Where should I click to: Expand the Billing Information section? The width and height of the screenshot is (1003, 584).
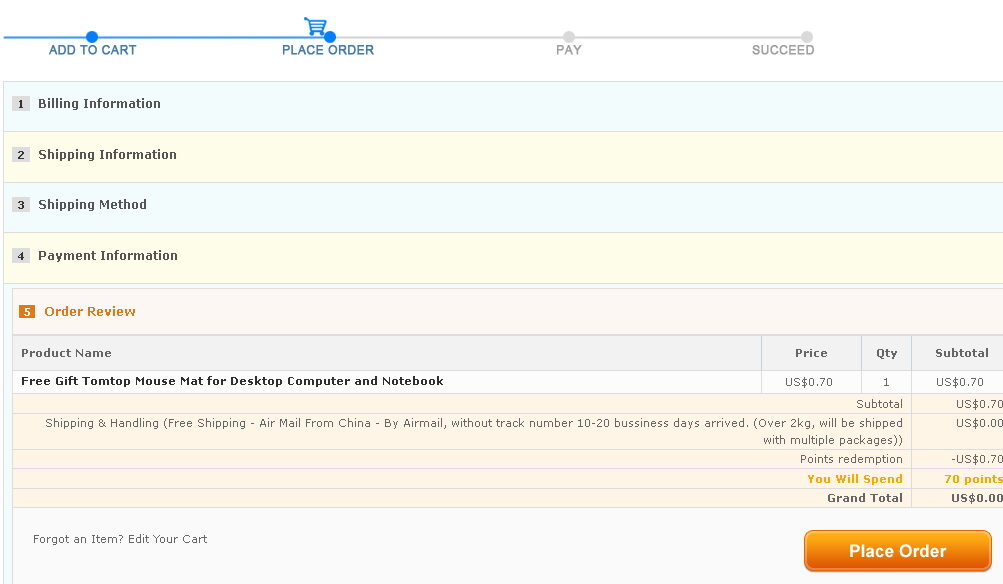pos(99,104)
